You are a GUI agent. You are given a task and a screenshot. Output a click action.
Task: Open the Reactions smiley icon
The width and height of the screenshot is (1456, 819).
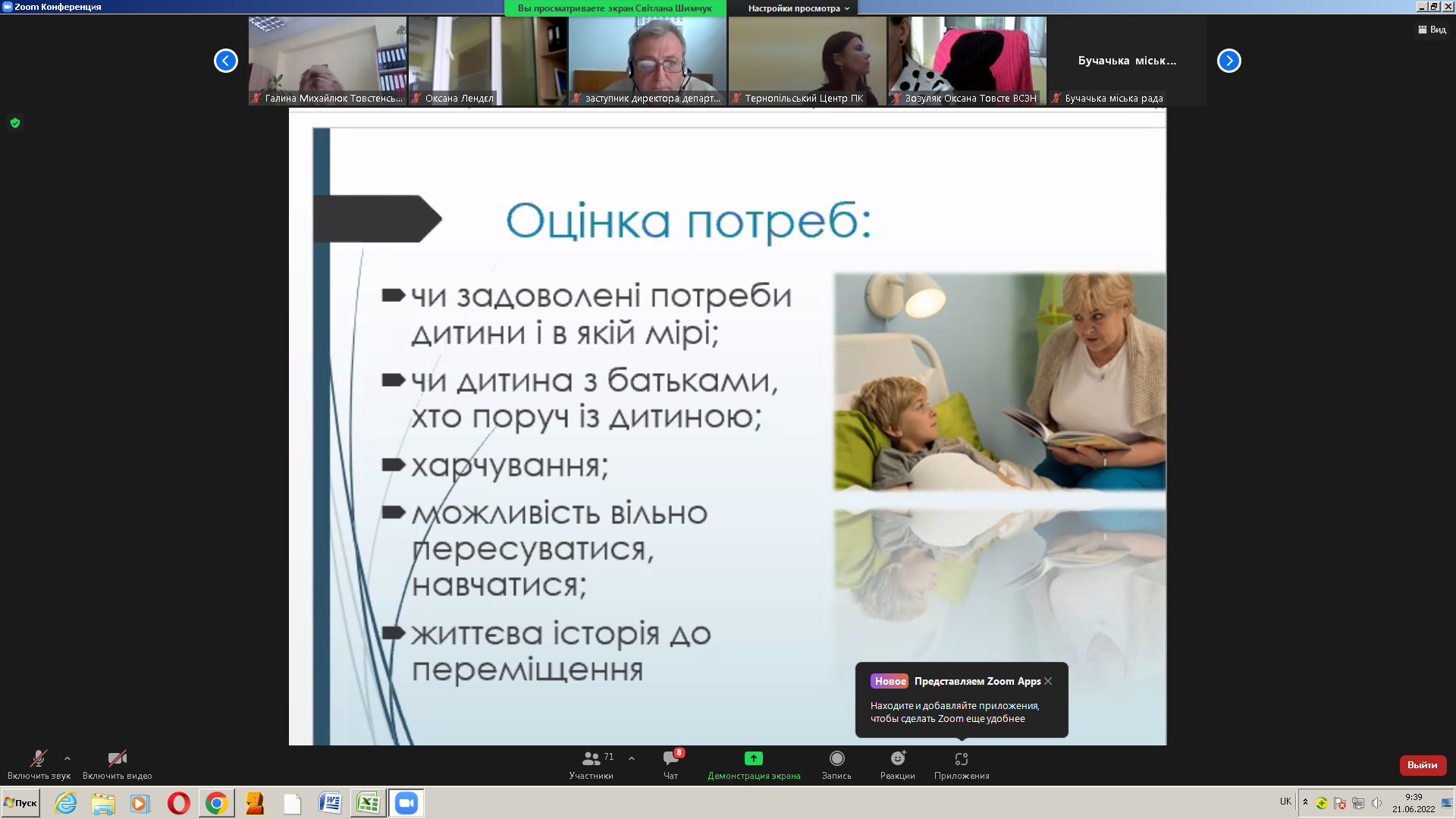click(x=897, y=759)
